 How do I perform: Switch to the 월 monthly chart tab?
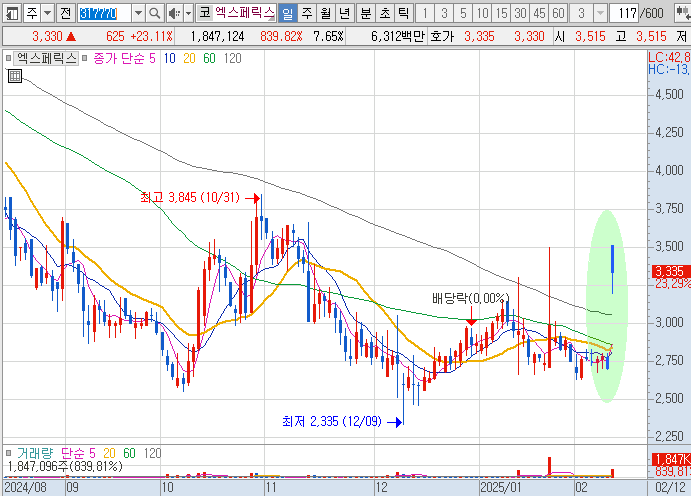tap(326, 13)
